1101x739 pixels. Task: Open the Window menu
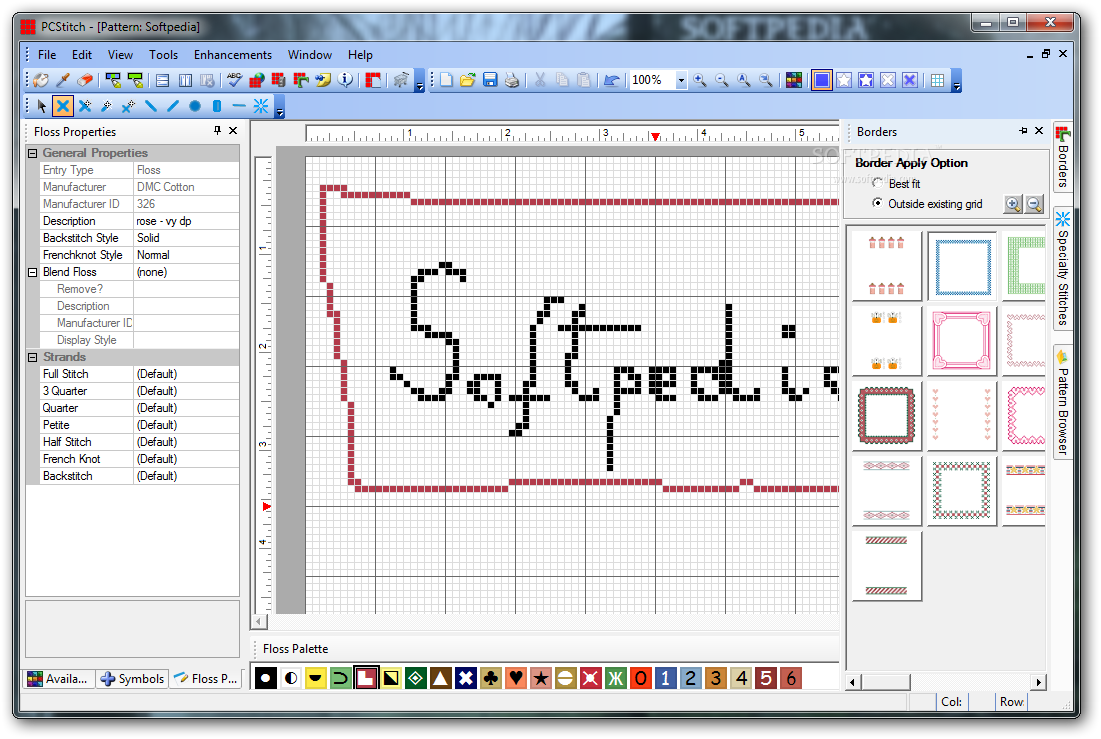point(310,55)
